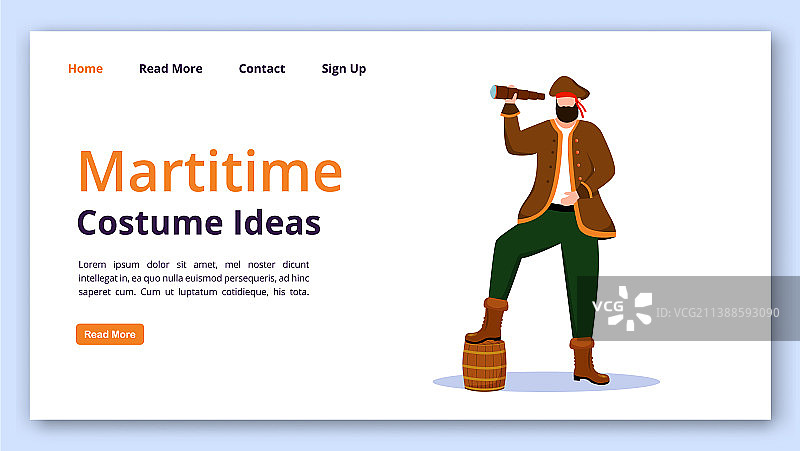Click the Lorem ipsum paragraph text

click(193, 278)
